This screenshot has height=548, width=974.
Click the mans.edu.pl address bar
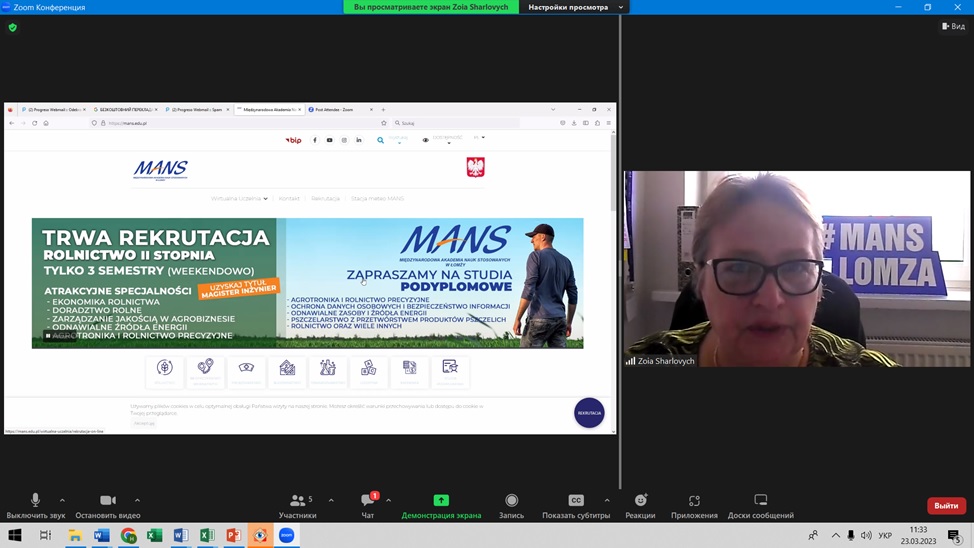[239, 123]
